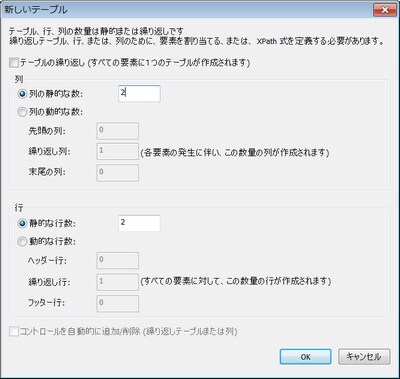Toggle the コントロールを自動的に追加/削除 checkbox
This screenshot has width=400, height=379.
[x=14, y=331]
